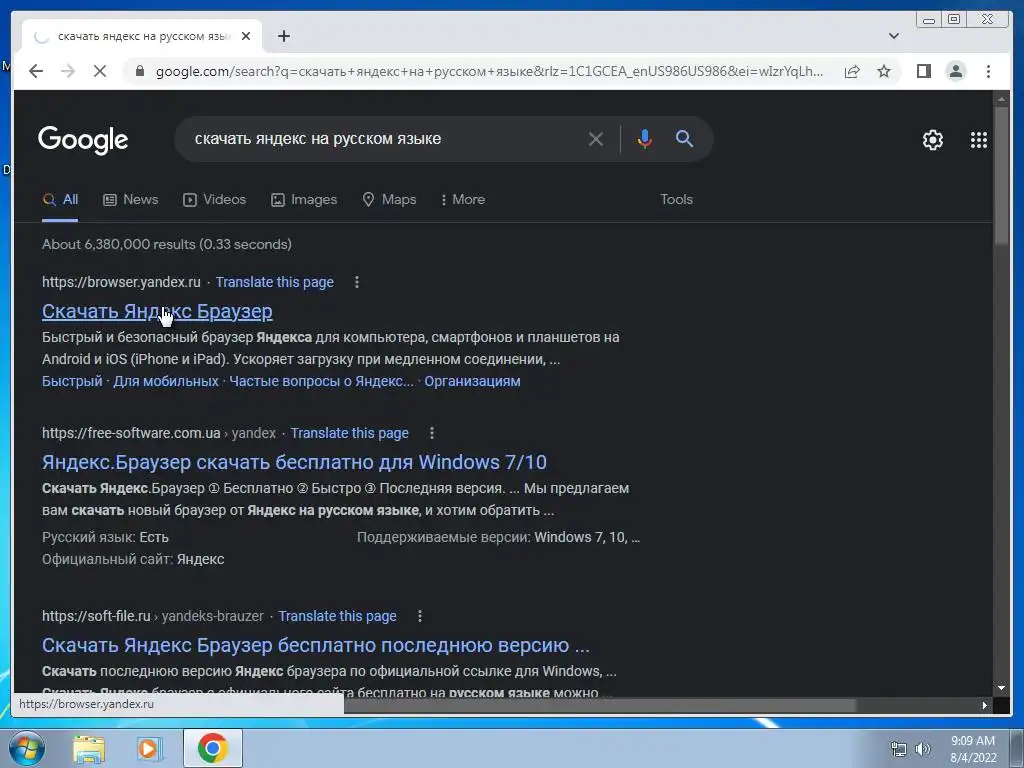Open options for free-software.com.ua result

tap(432, 433)
